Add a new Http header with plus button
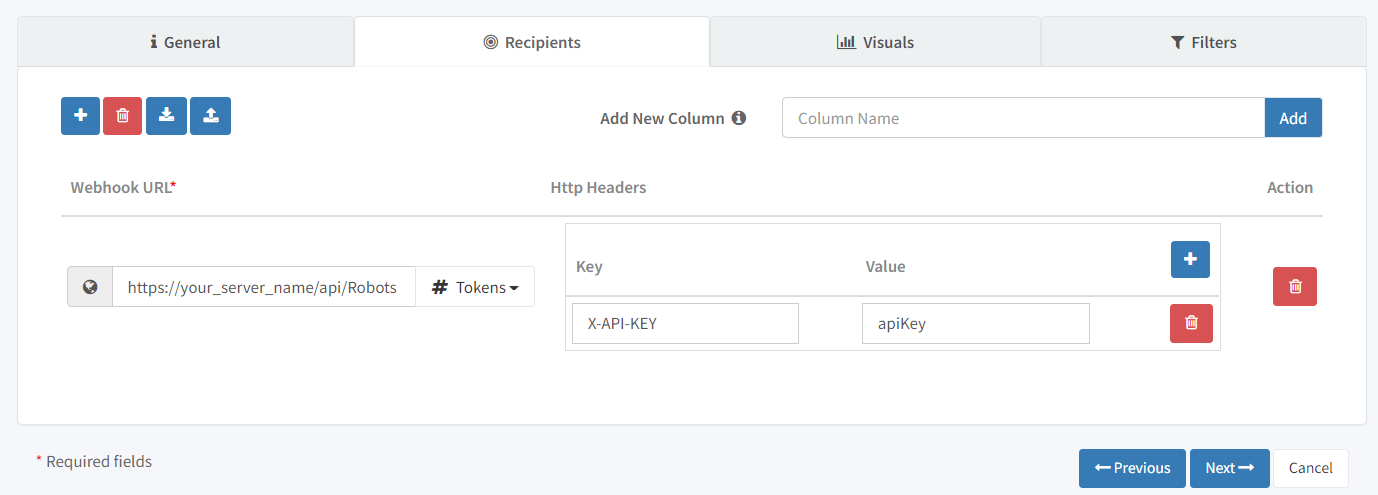 click(1190, 259)
